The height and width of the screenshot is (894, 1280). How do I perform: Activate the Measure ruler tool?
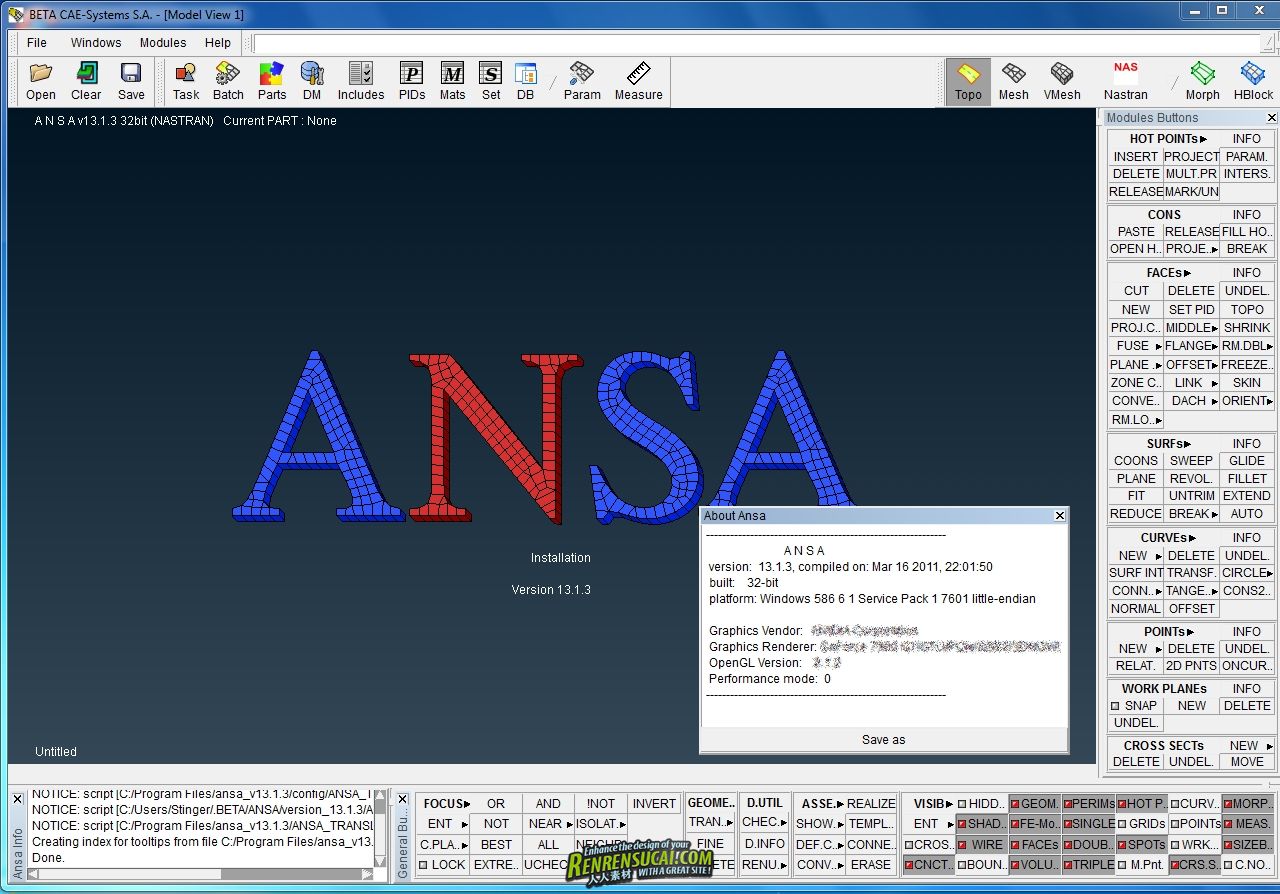click(x=638, y=82)
